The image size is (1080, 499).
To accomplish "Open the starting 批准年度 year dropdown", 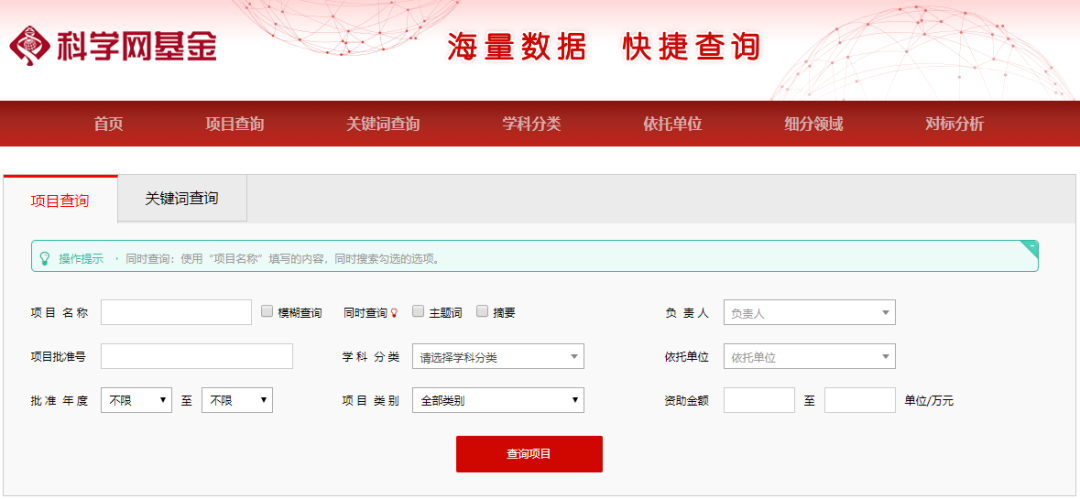I will 137,401.
